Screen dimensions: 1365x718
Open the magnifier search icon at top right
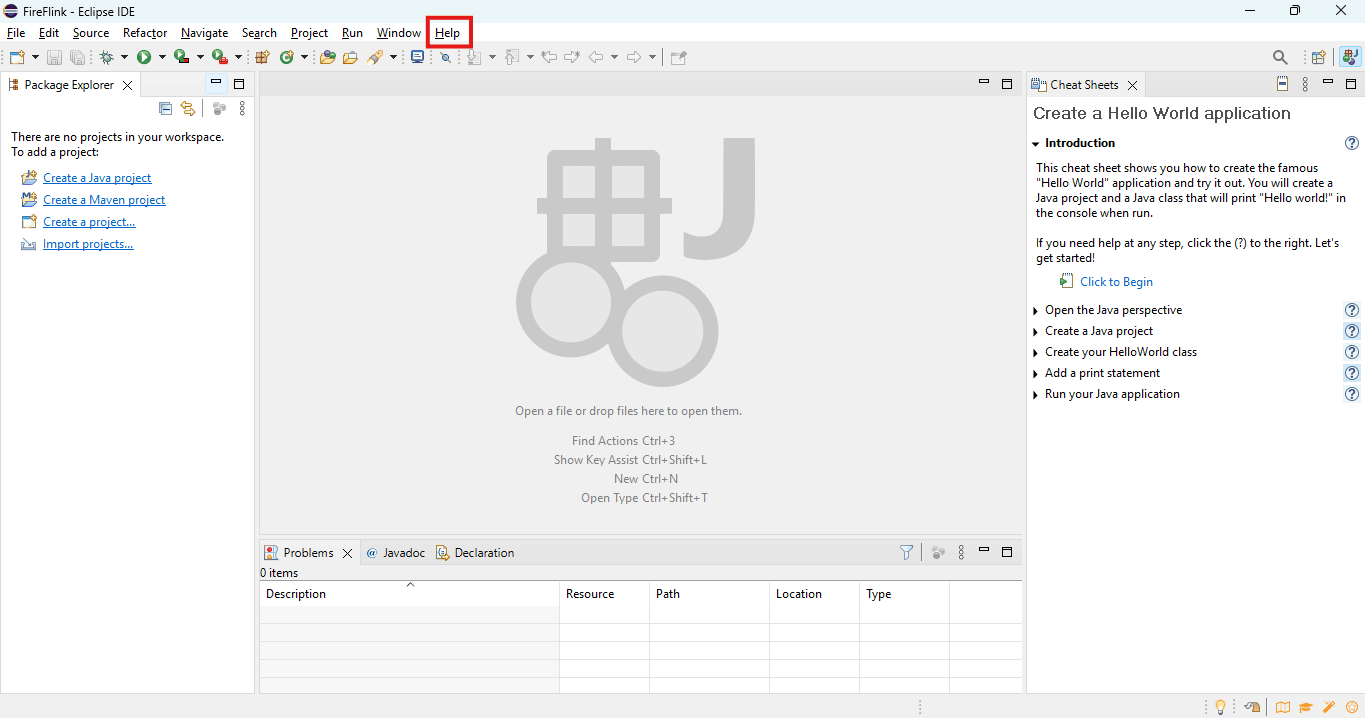(x=1280, y=58)
